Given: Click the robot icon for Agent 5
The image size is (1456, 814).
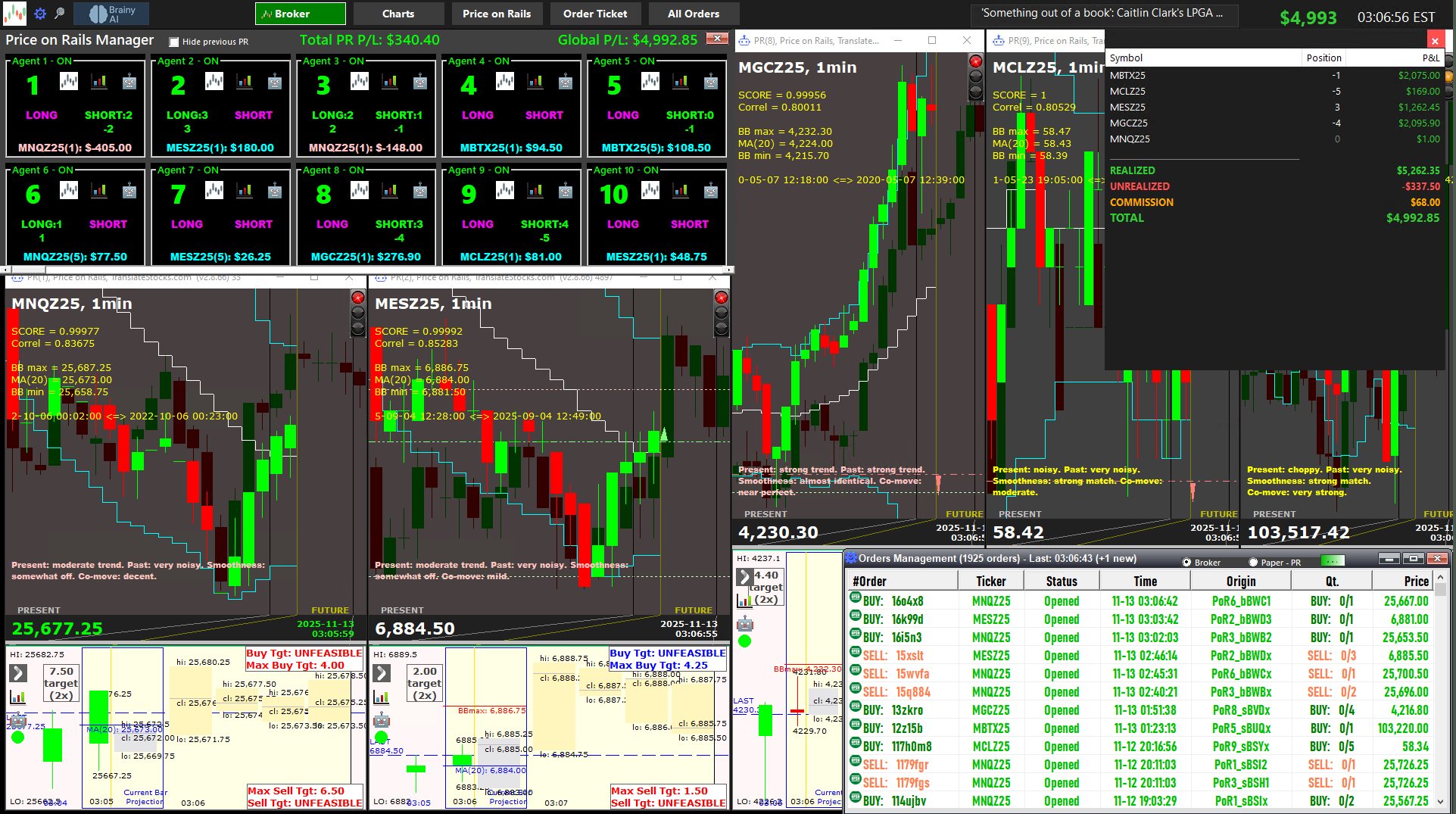Looking at the screenshot, I should click(710, 82).
